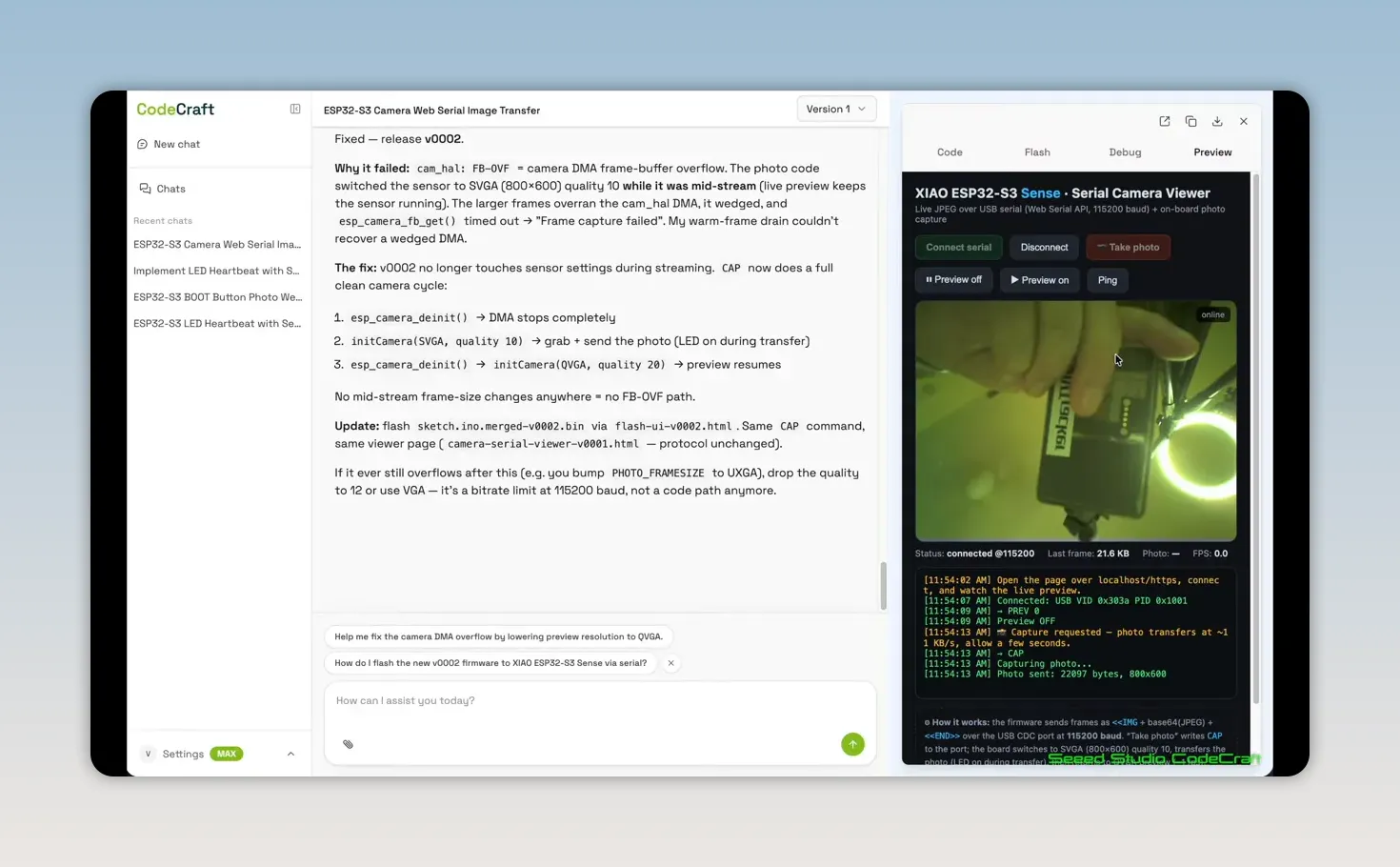Pause the live feed with Preview off

point(953,280)
